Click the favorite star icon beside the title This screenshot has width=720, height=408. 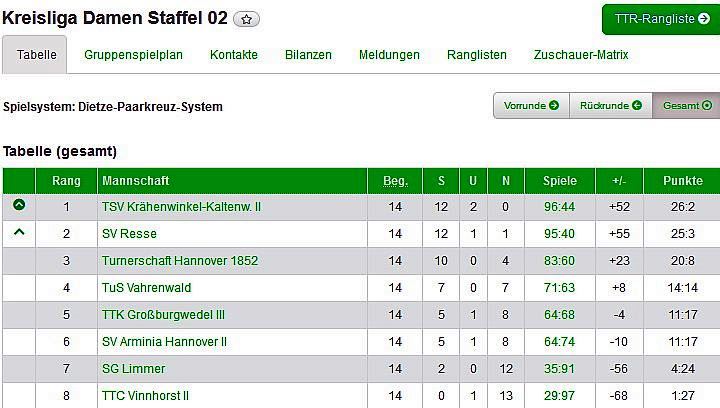246,19
